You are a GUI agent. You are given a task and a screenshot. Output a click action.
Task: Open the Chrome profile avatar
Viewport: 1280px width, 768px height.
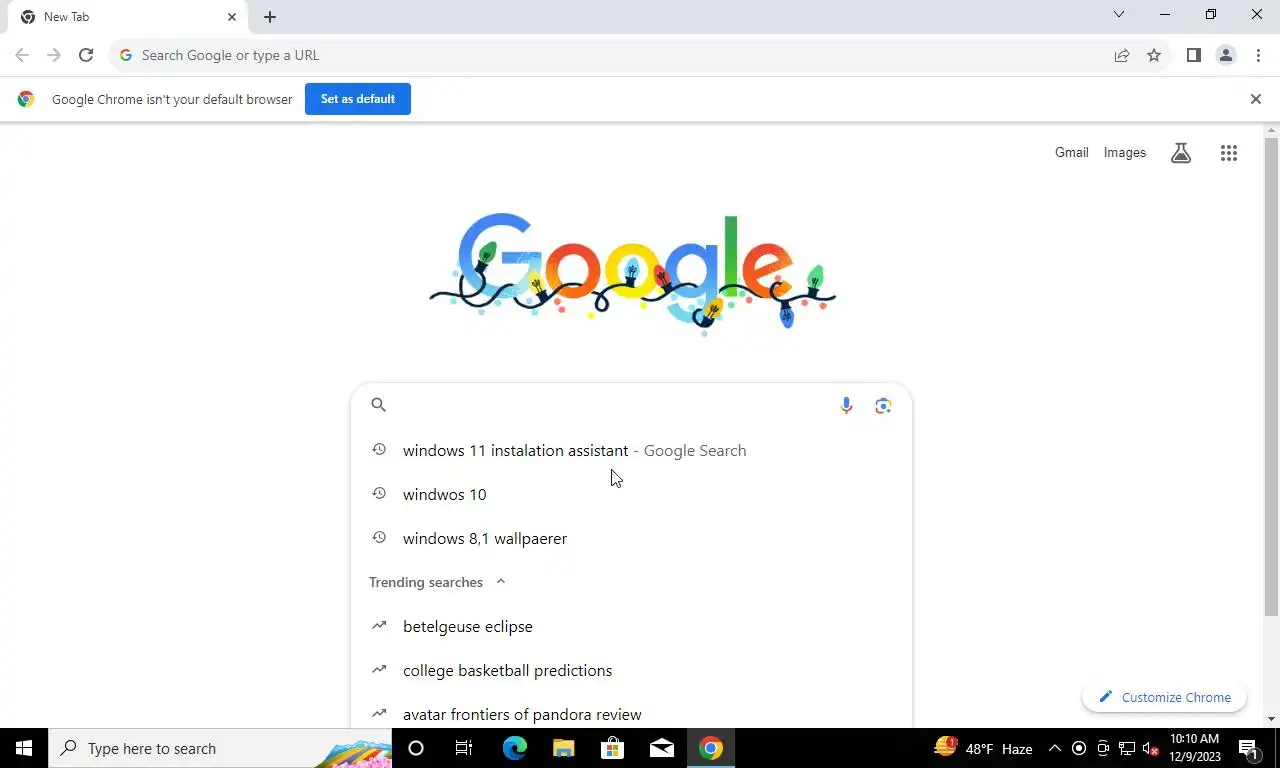(1226, 55)
